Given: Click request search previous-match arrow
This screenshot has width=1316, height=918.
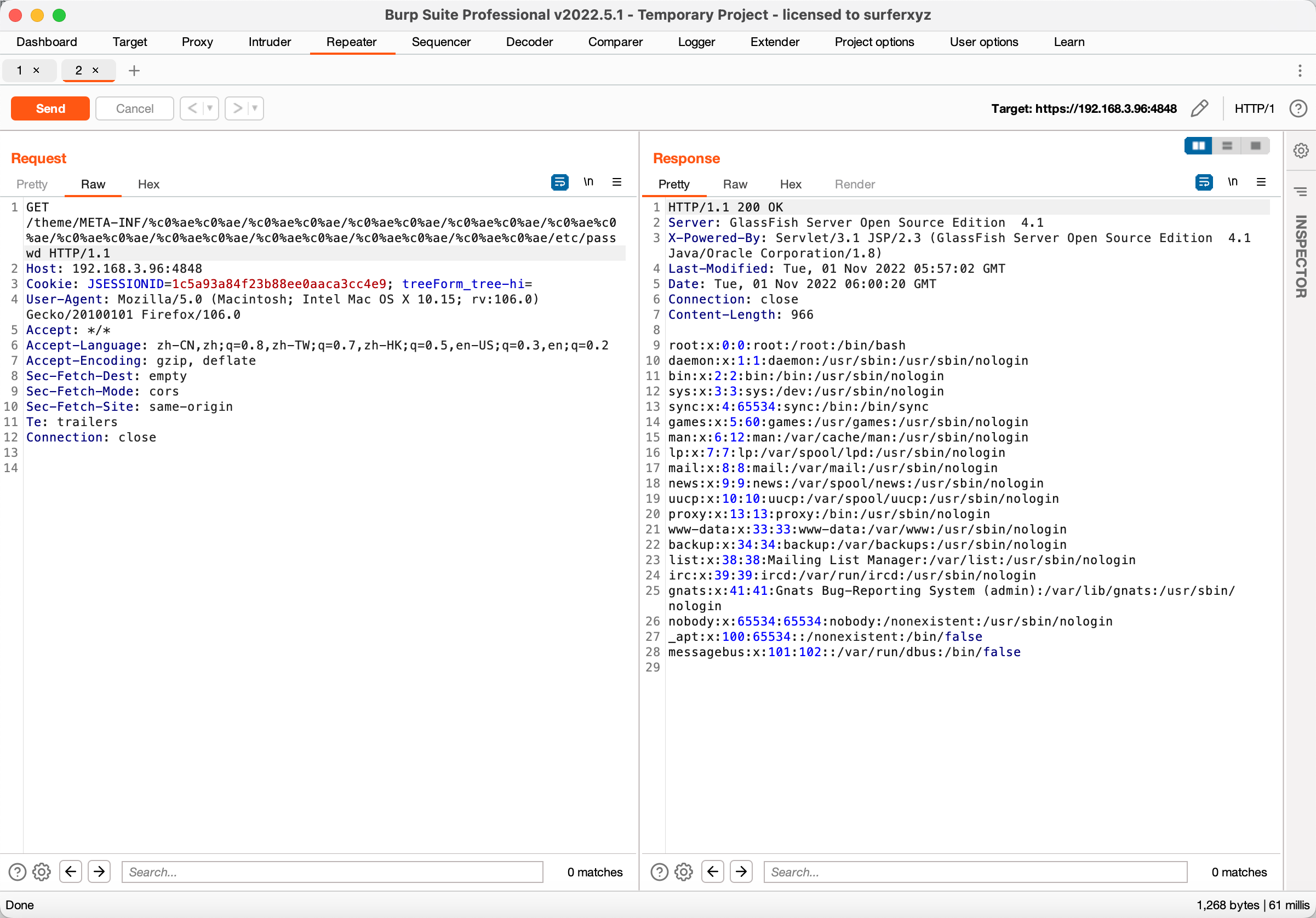Looking at the screenshot, I should pos(71,871).
